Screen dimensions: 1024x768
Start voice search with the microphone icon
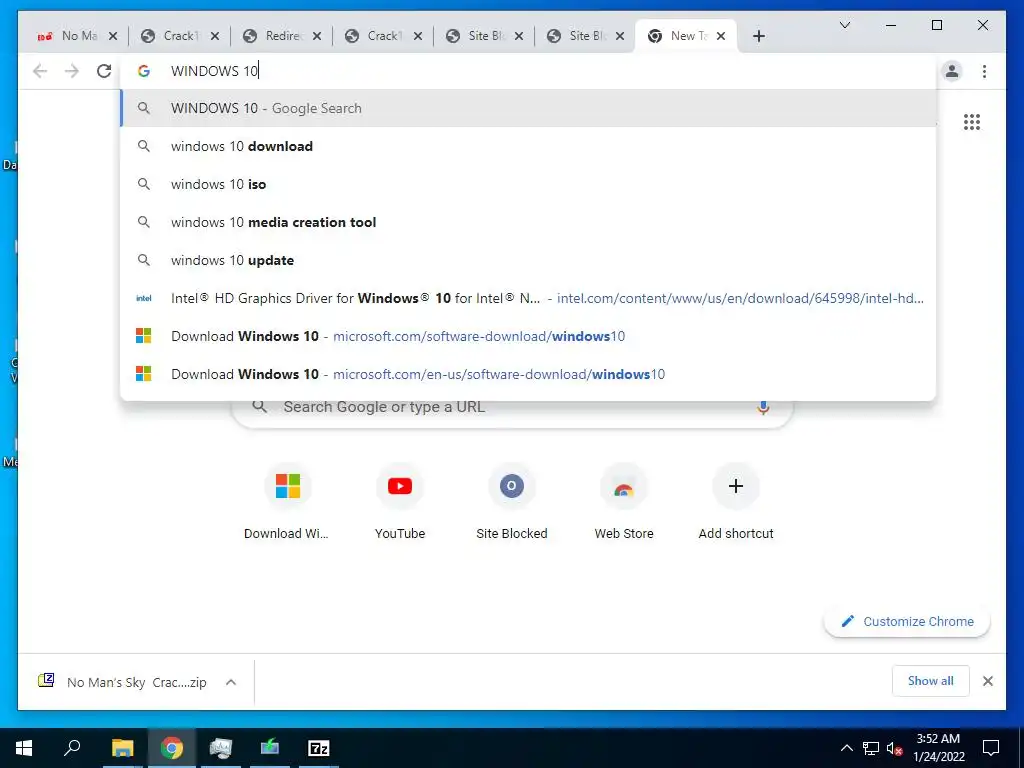point(763,407)
